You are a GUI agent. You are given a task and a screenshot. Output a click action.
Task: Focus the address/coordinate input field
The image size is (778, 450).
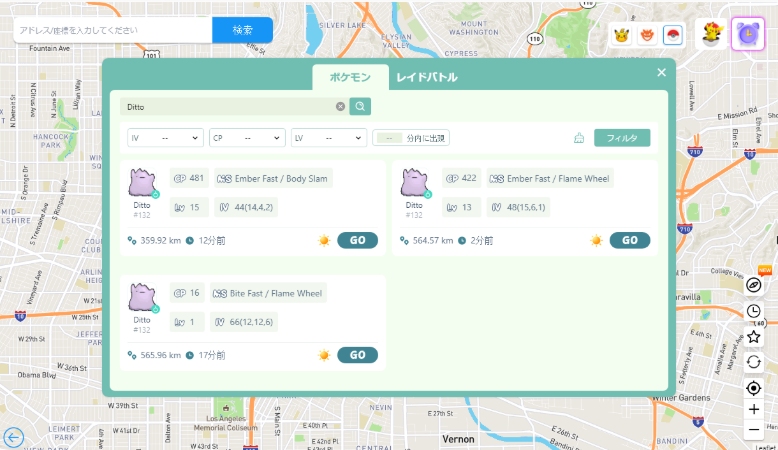pyautogui.click(x=113, y=30)
